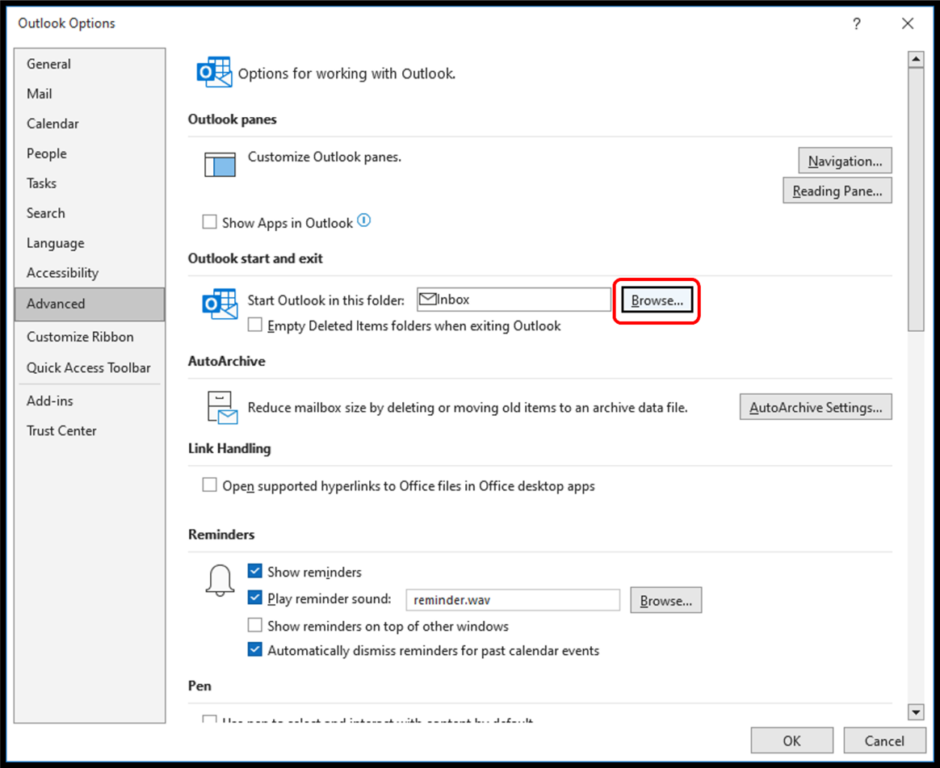Enable Empty Deleted Items folders when exiting Outlook

254,325
